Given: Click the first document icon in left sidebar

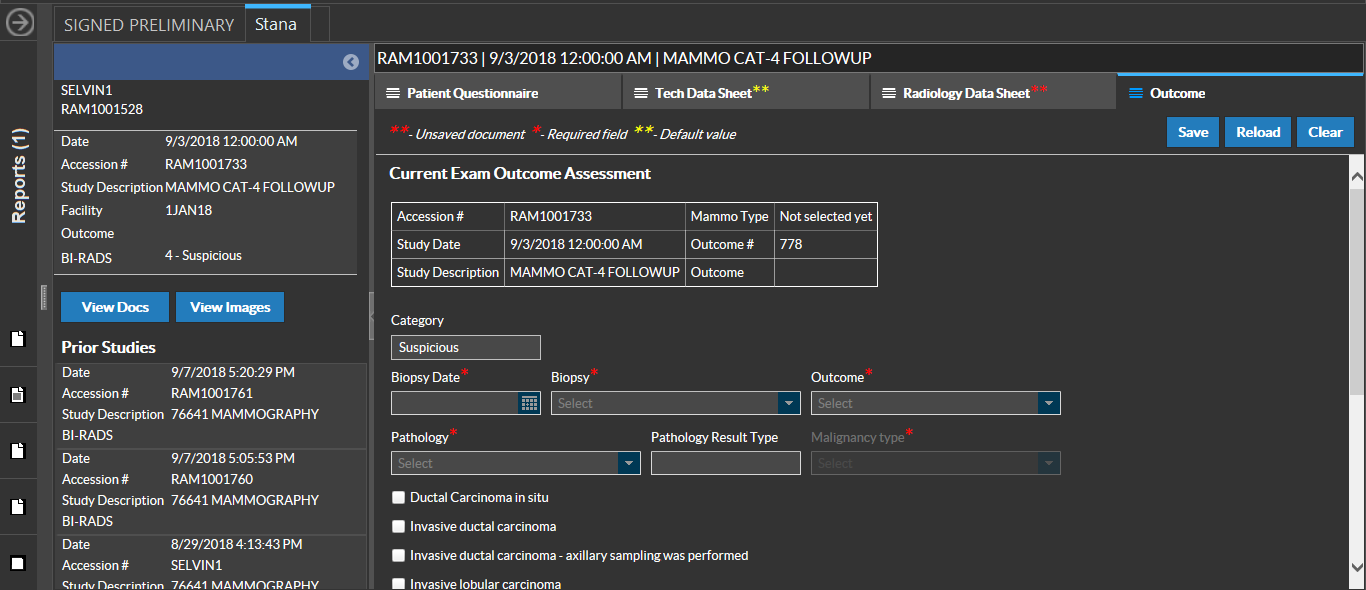Looking at the screenshot, I should 17,339.
